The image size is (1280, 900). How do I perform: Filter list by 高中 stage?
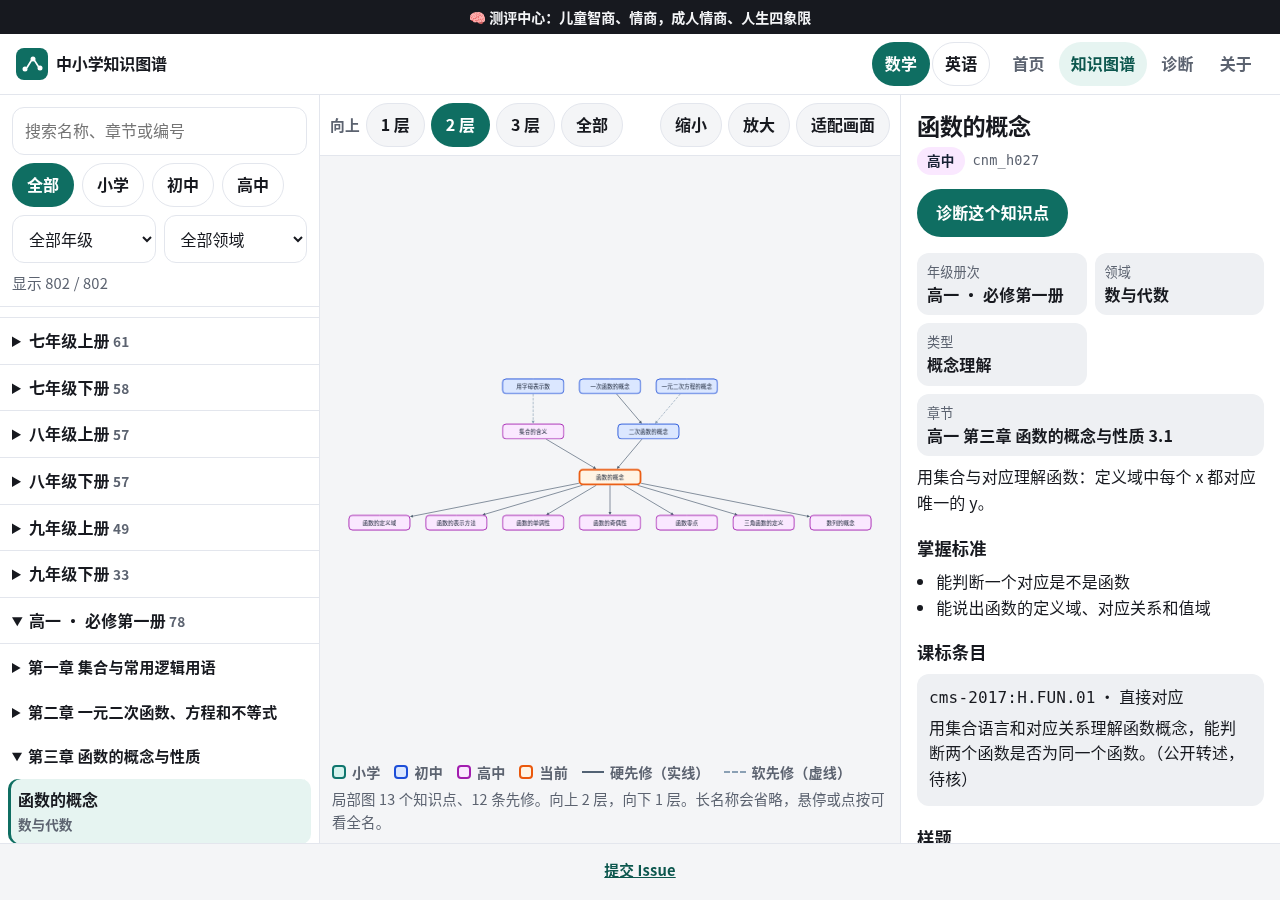(x=253, y=185)
